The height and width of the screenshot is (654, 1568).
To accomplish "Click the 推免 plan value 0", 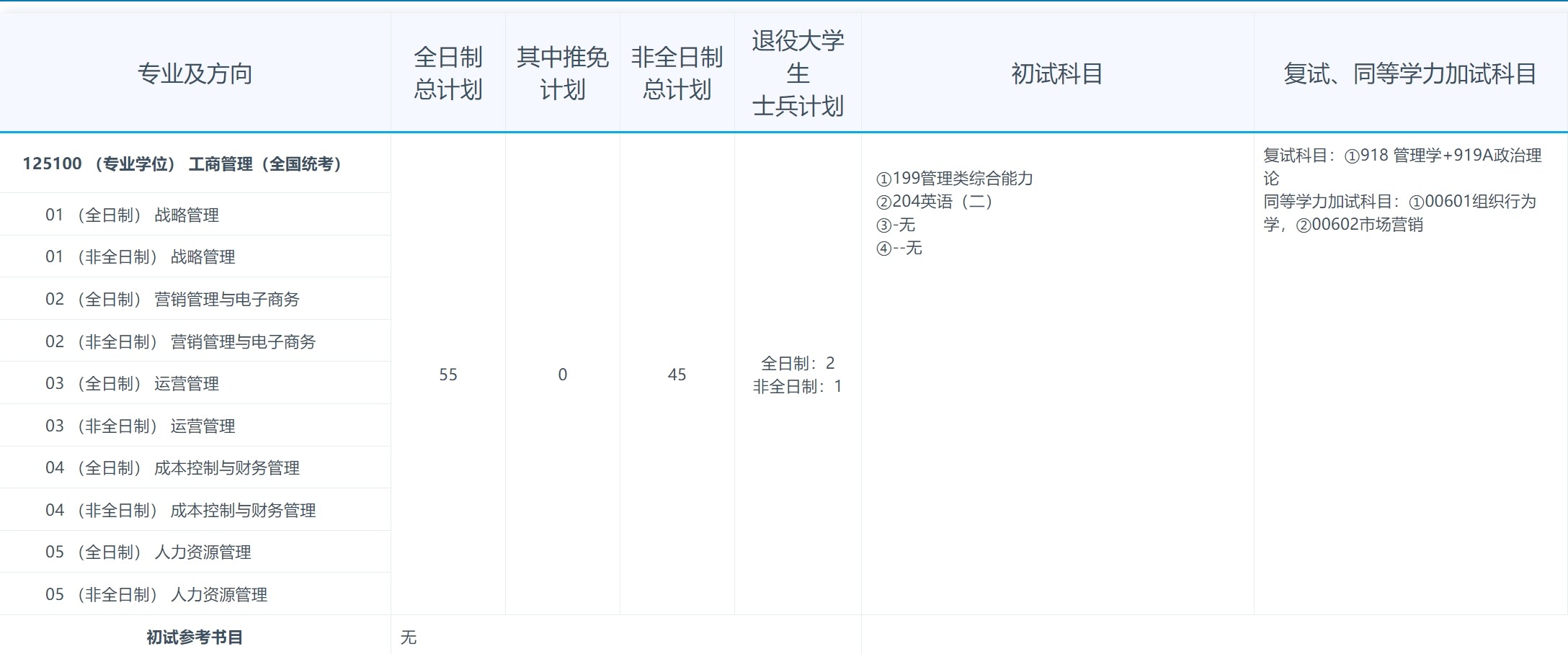I will [x=563, y=375].
